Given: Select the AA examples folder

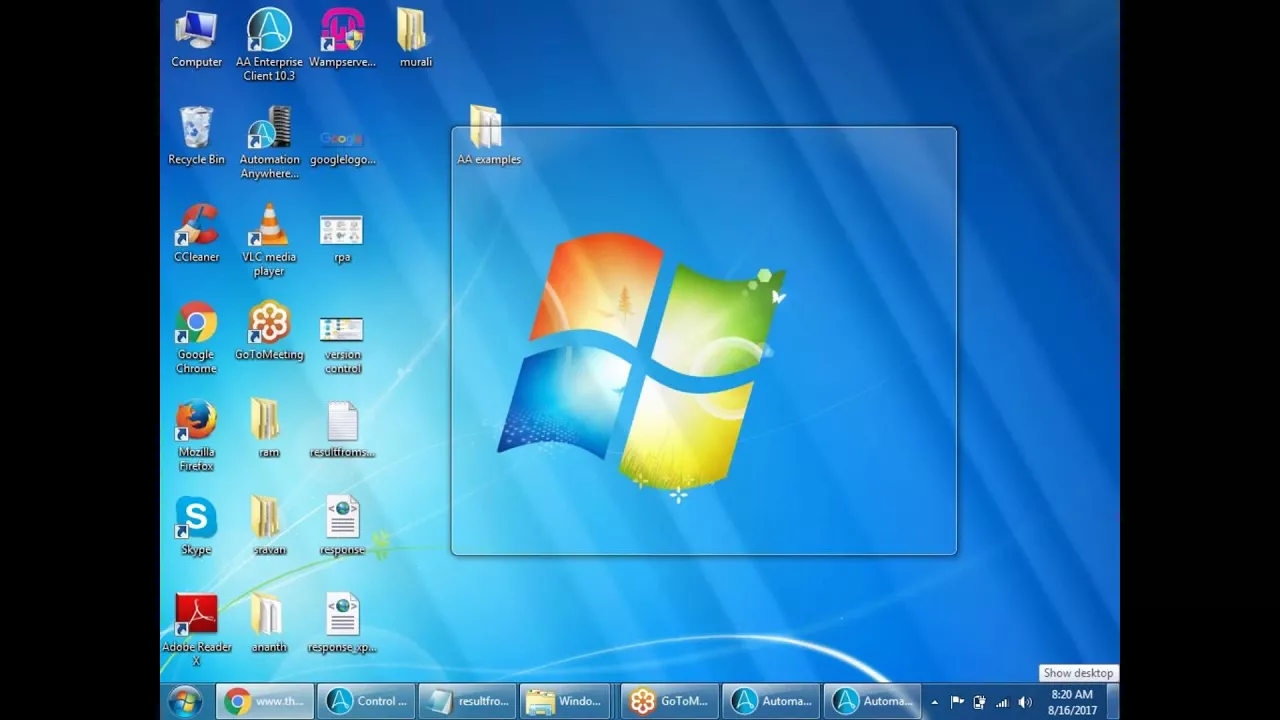Looking at the screenshot, I should click(489, 136).
